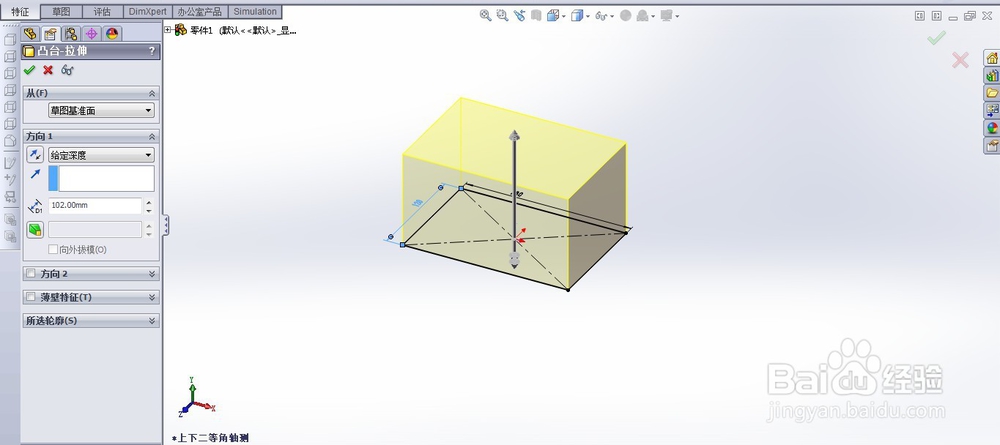Switch to the Simulation tab

tap(254, 11)
